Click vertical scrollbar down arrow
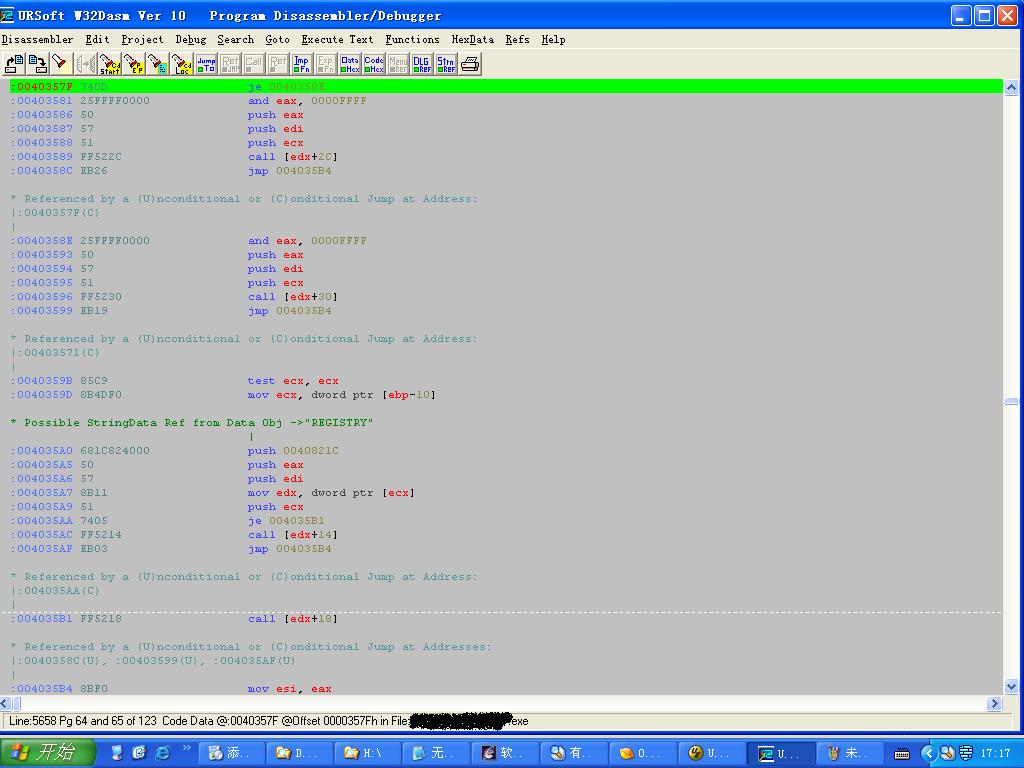Screen dimensions: 1024x768 1011,686
